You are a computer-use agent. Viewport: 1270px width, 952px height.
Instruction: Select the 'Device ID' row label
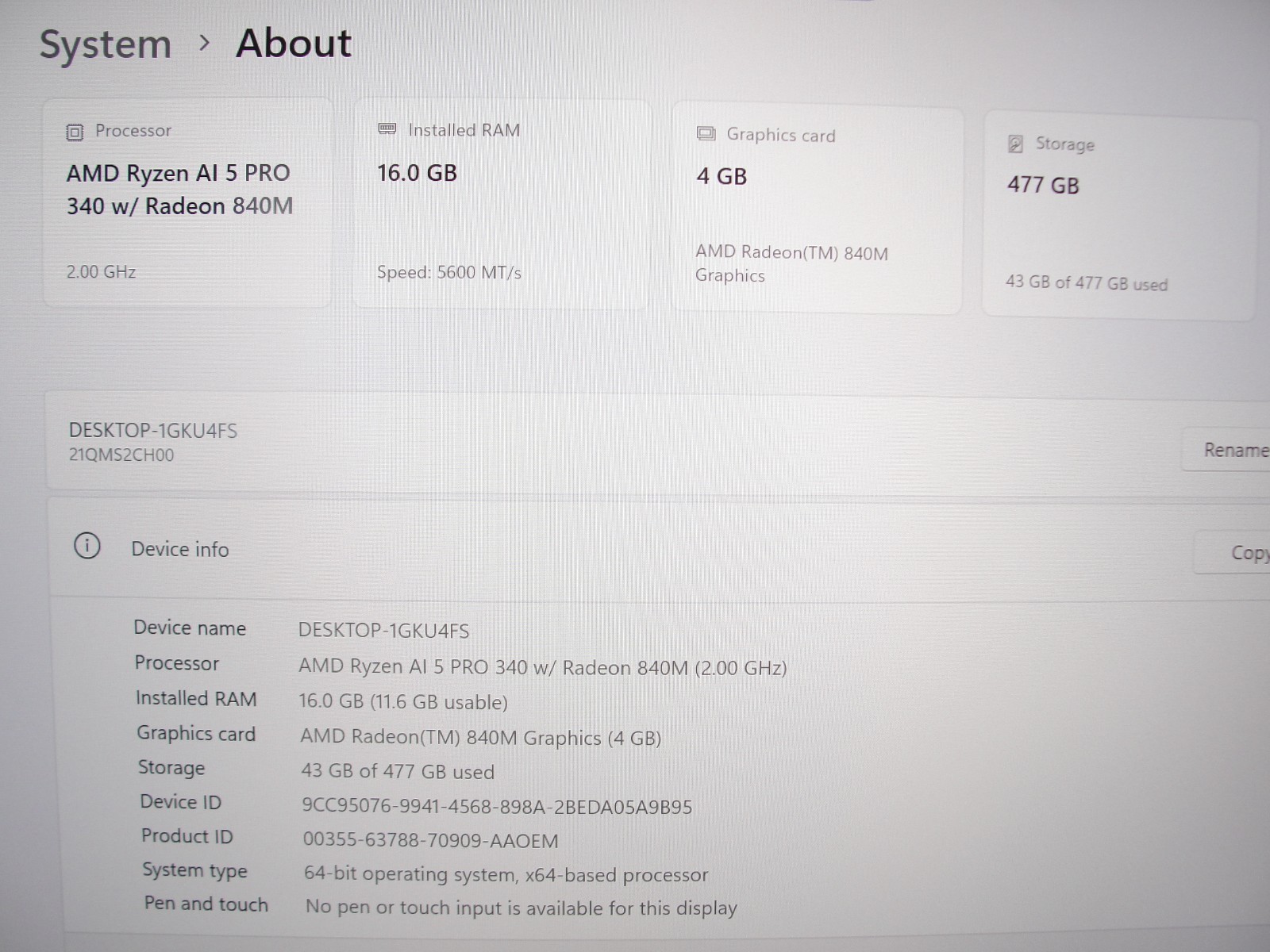coord(181,802)
